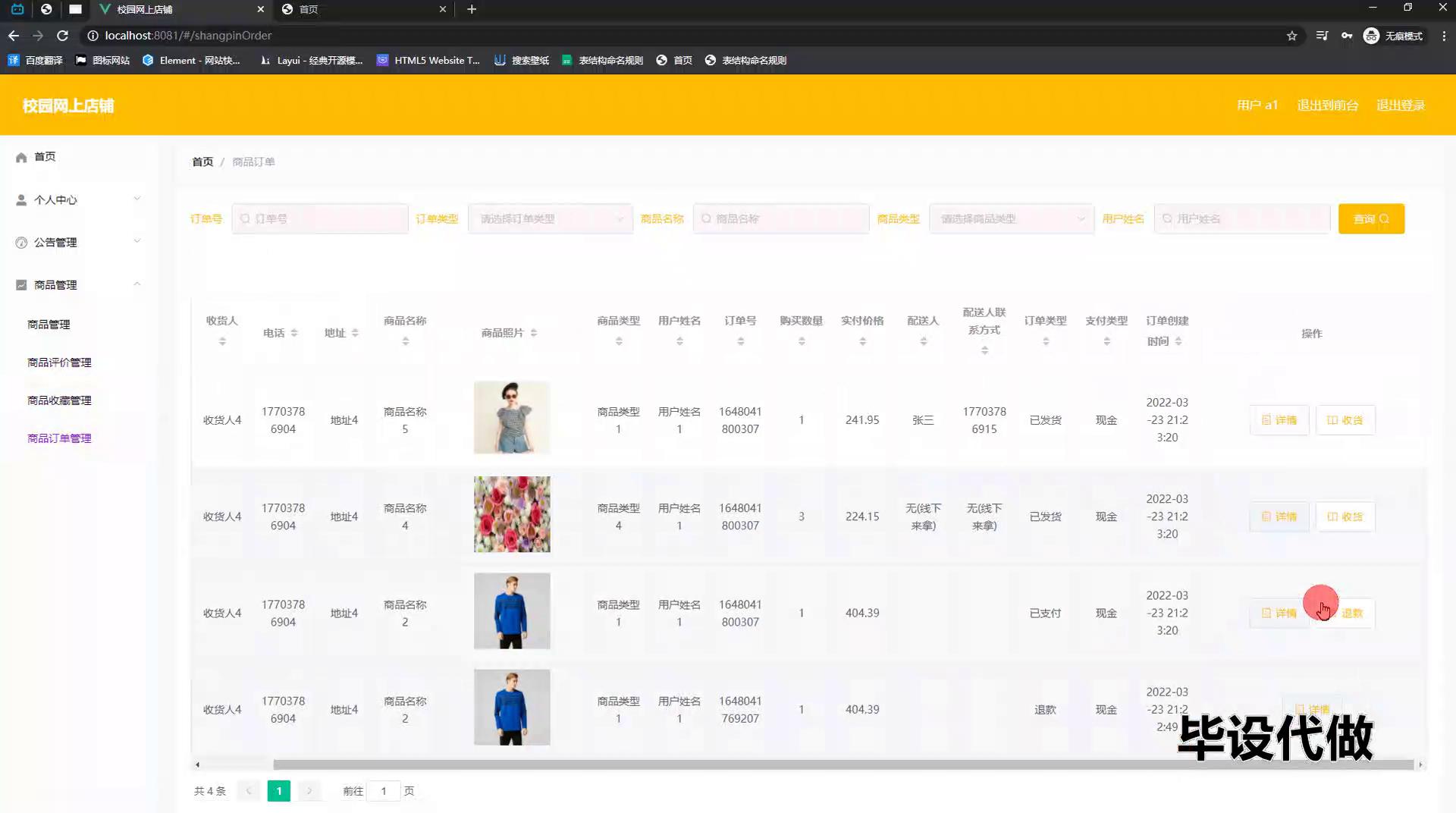This screenshot has width=1456, height=813.
Task: Click 收货 button for the first order
Action: (x=1345, y=420)
